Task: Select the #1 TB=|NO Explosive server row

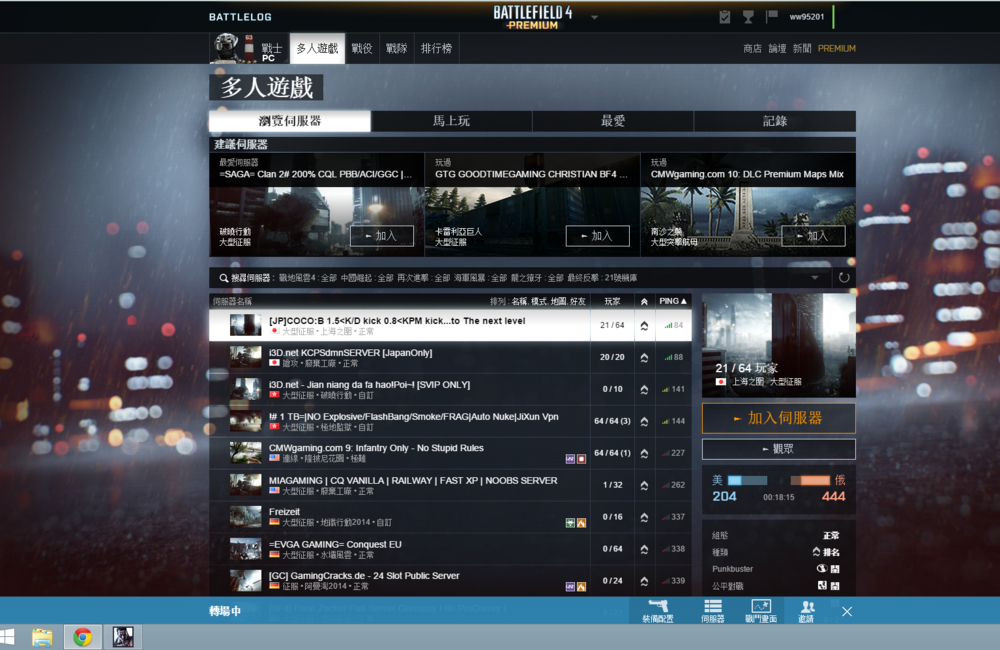Action: click(x=450, y=421)
